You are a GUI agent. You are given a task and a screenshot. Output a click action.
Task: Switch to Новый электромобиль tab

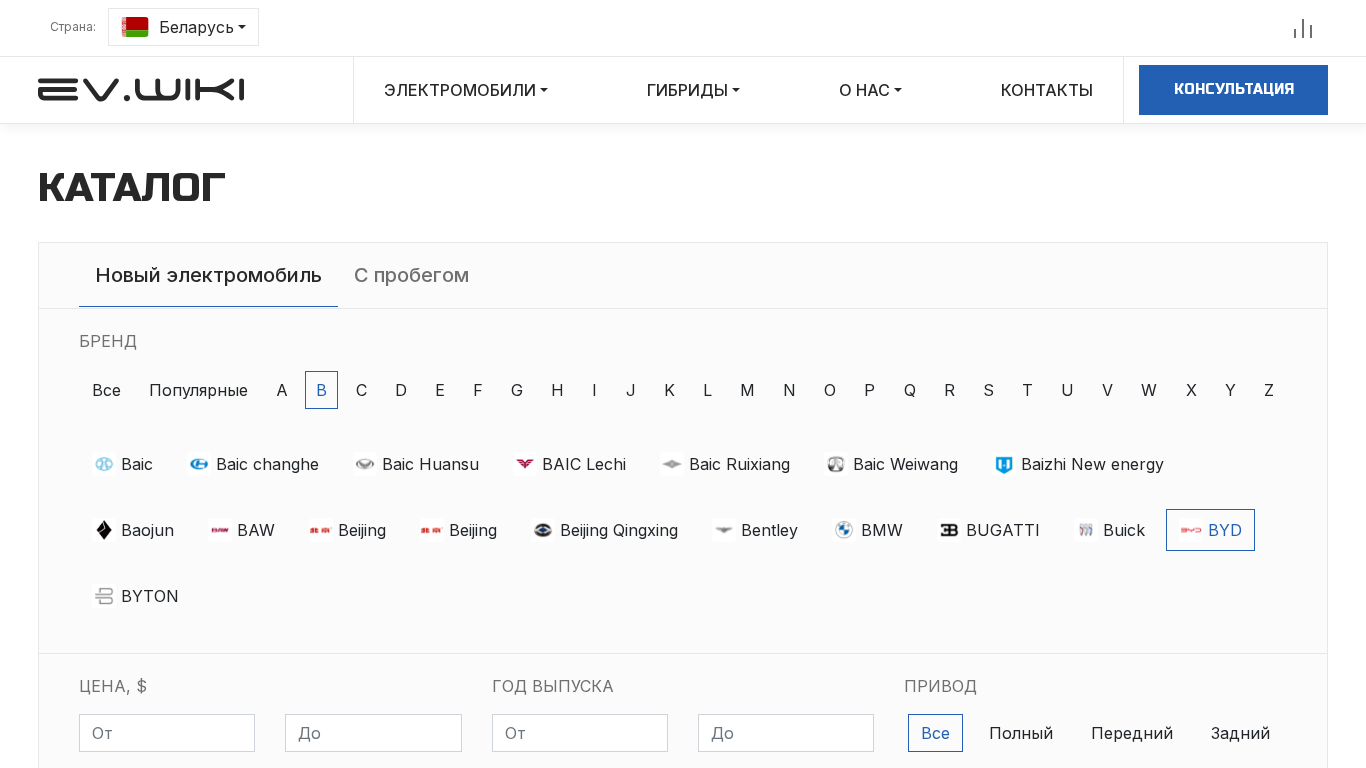tap(208, 275)
